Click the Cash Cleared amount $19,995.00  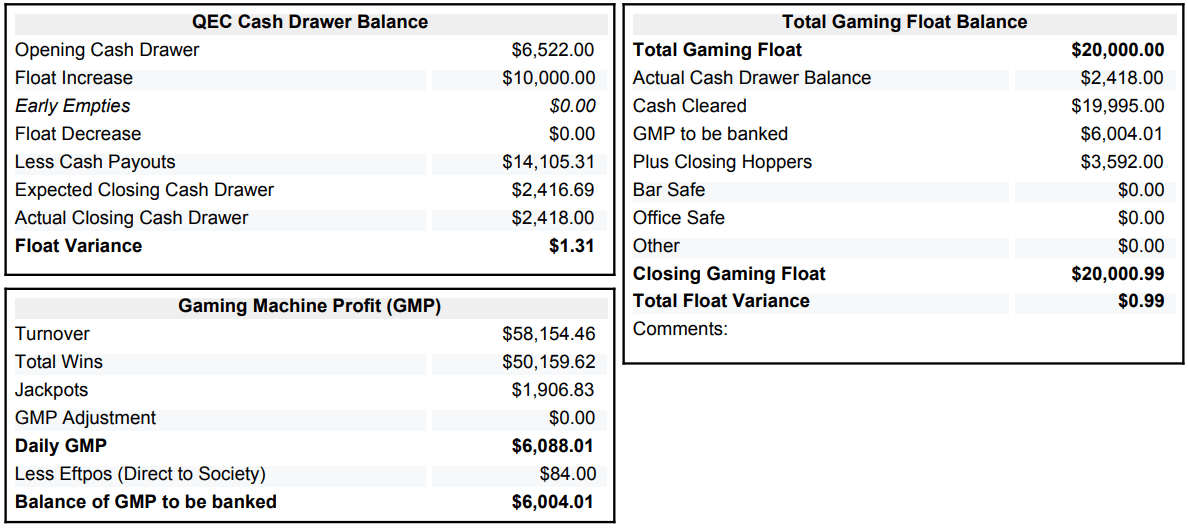tap(1122, 106)
